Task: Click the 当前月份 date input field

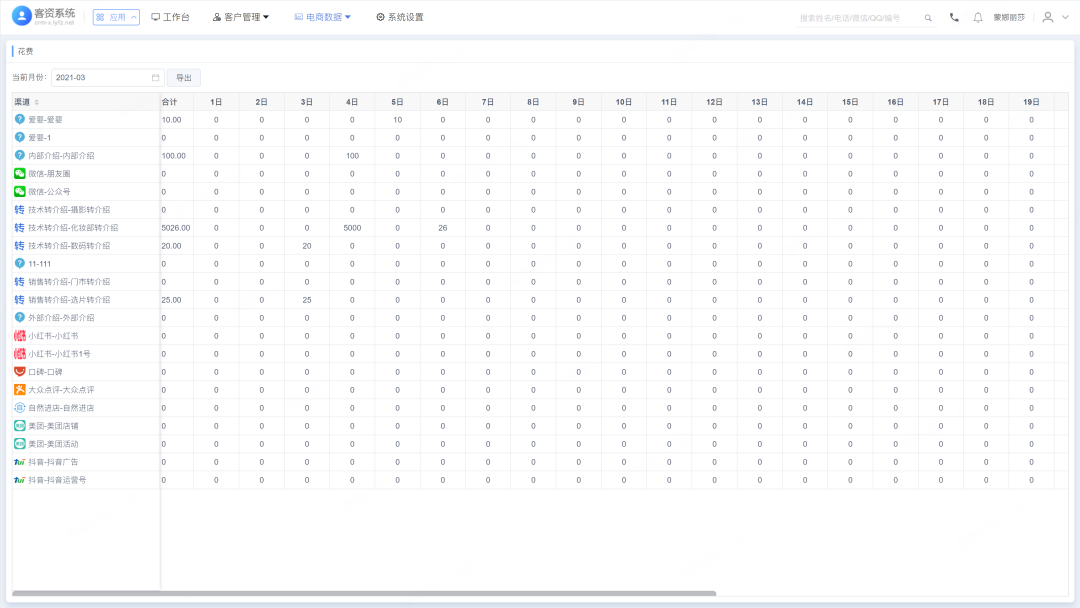Action: click(107, 78)
